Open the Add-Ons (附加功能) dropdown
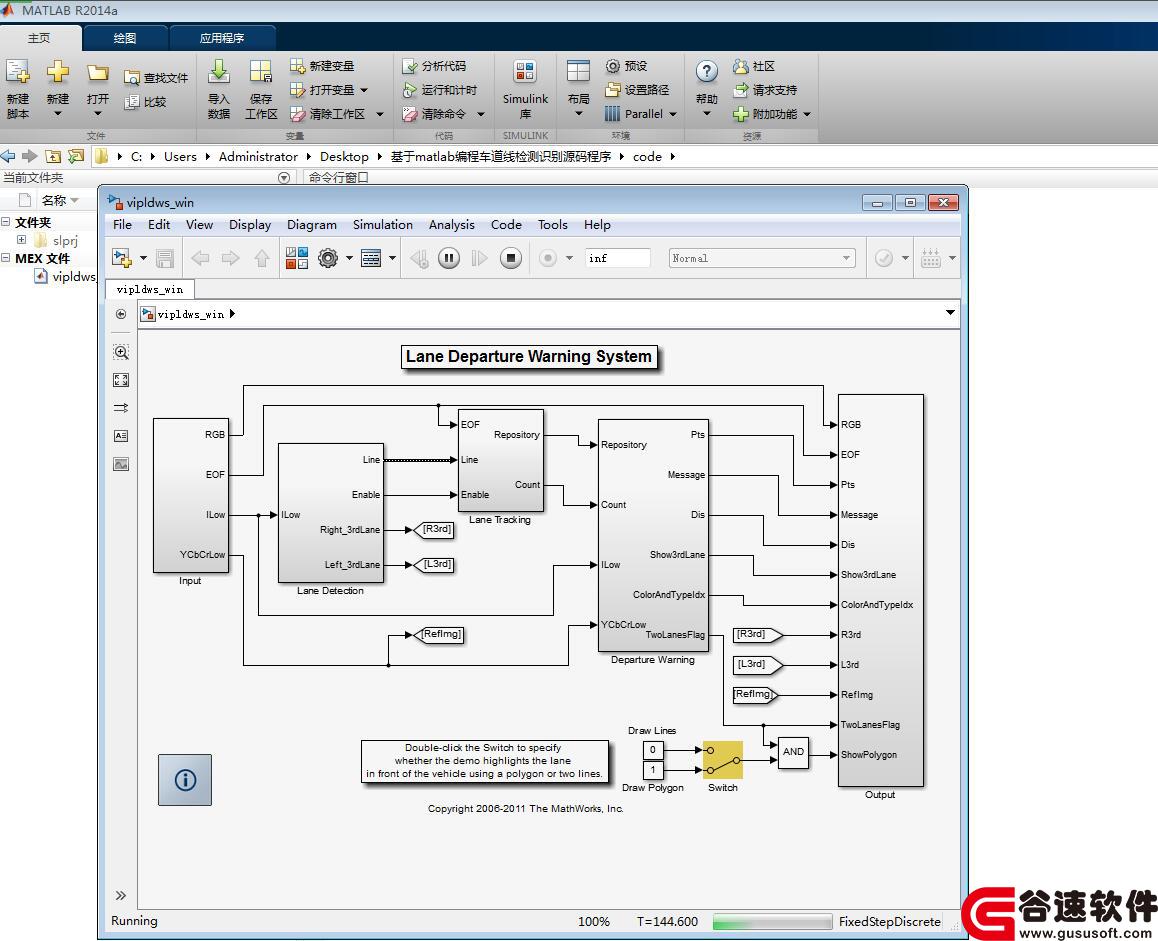Screen dimensions: 1158x941 tap(806, 114)
